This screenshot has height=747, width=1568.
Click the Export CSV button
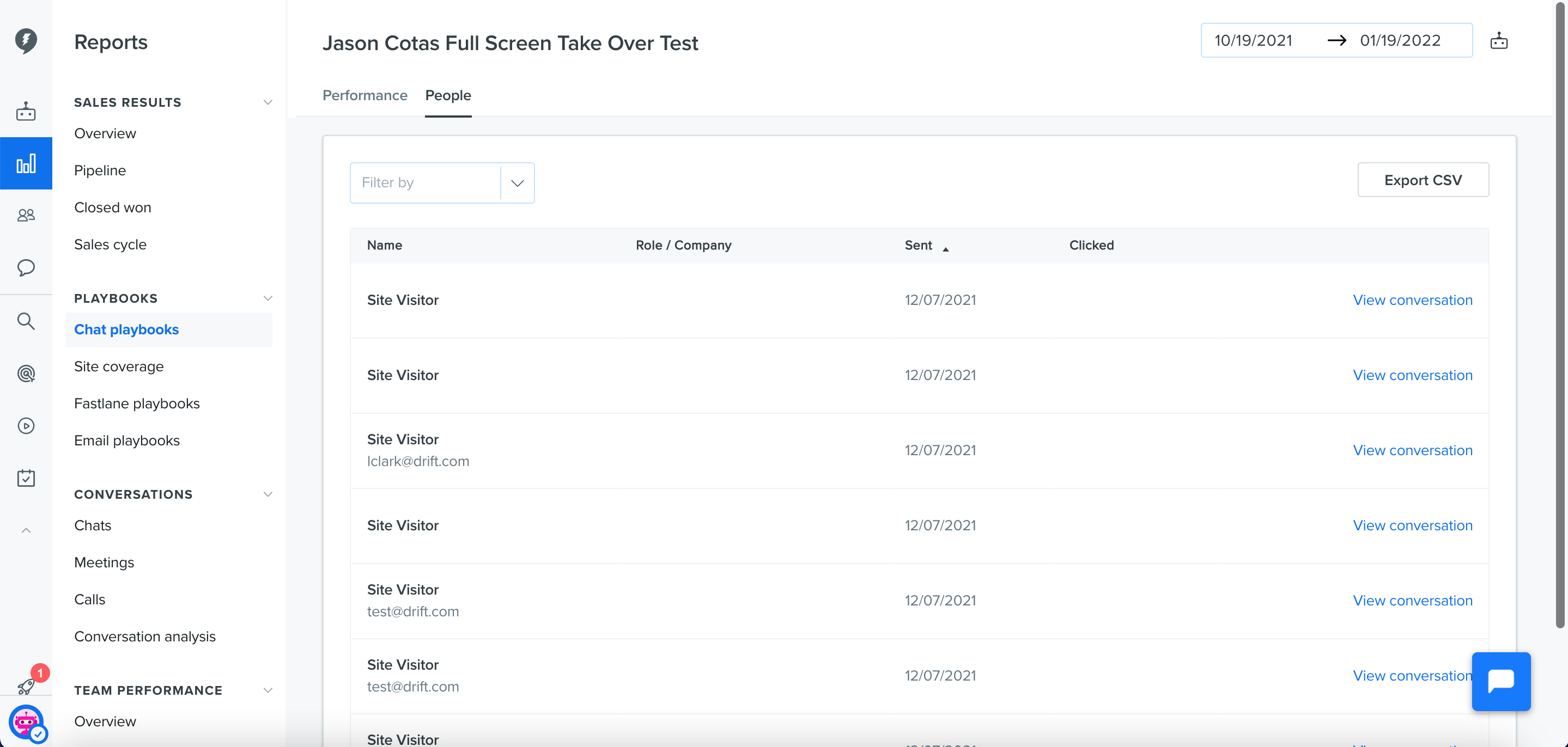[x=1423, y=180]
